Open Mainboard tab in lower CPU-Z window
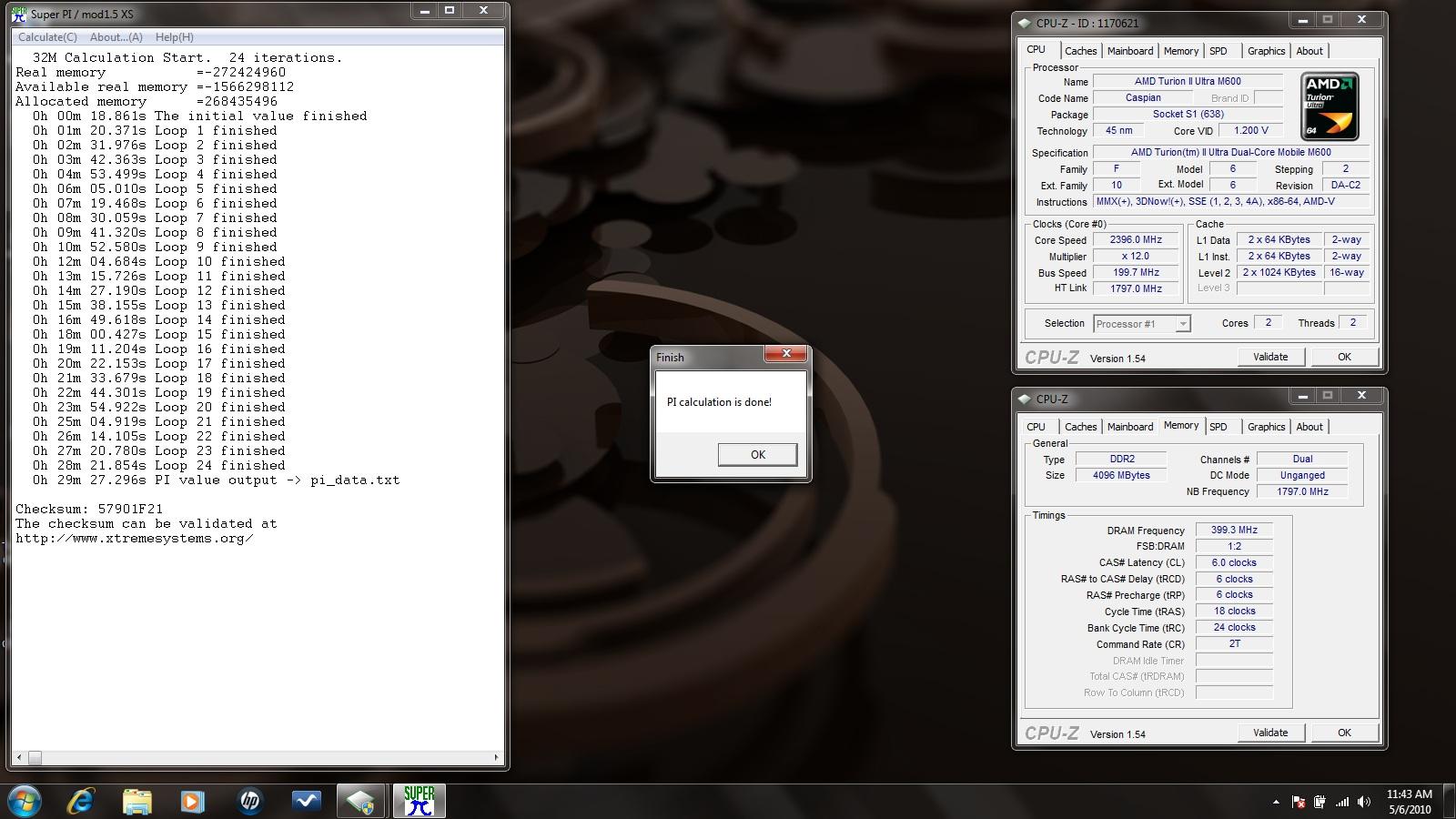The width and height of the screenshot is (1456, 819). [1130, 427]
